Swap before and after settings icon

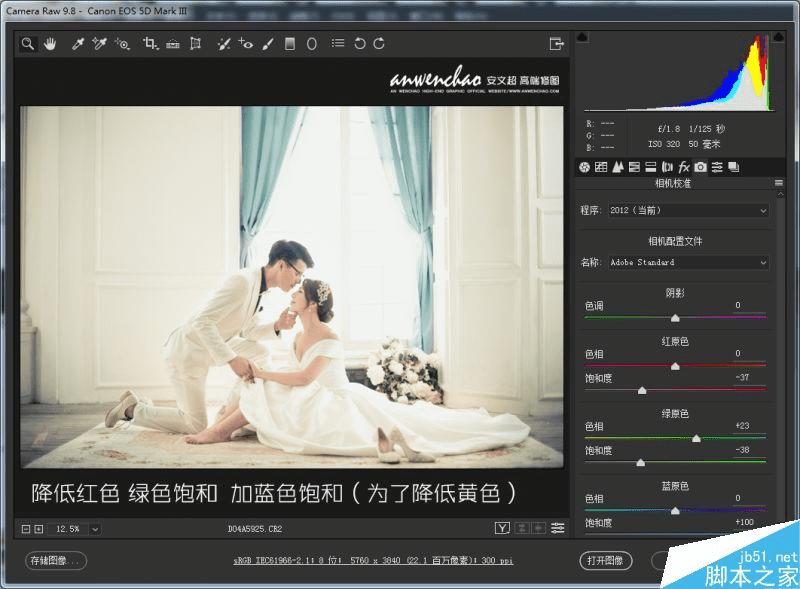(521, 528)
